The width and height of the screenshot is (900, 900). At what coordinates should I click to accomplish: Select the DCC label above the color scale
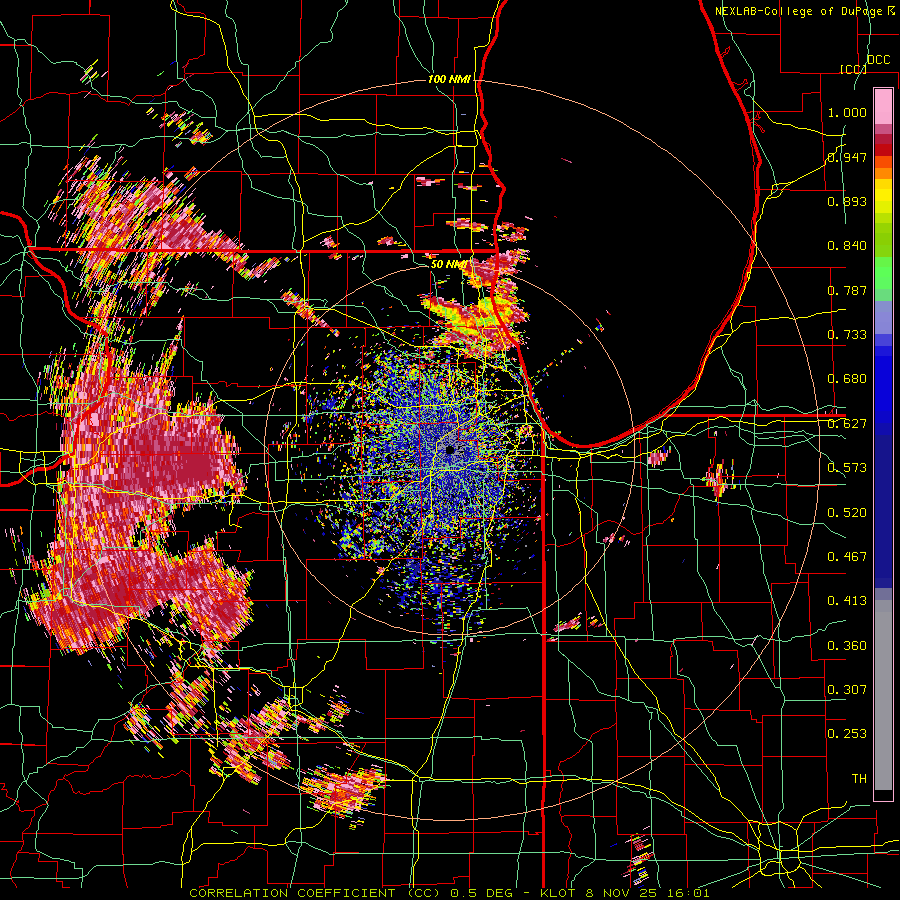click(x=878, y=60)
